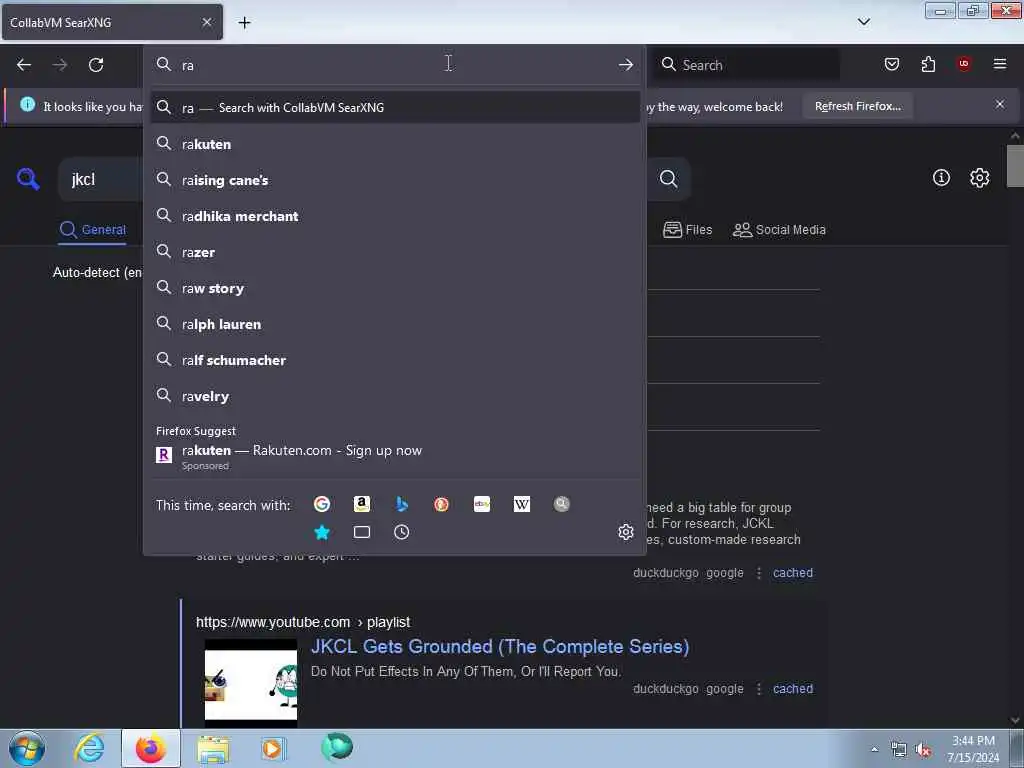1024x768 pixels.
Task: Search this time with Google icon
Action: pyautogui.click(x=322, y=504)
